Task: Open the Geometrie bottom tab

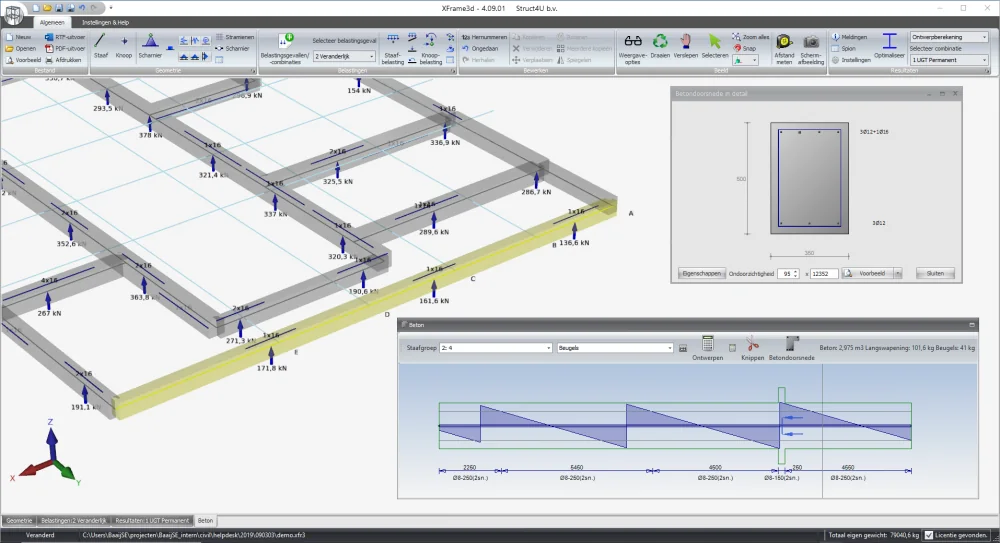Action: click(x=18, y=521)
